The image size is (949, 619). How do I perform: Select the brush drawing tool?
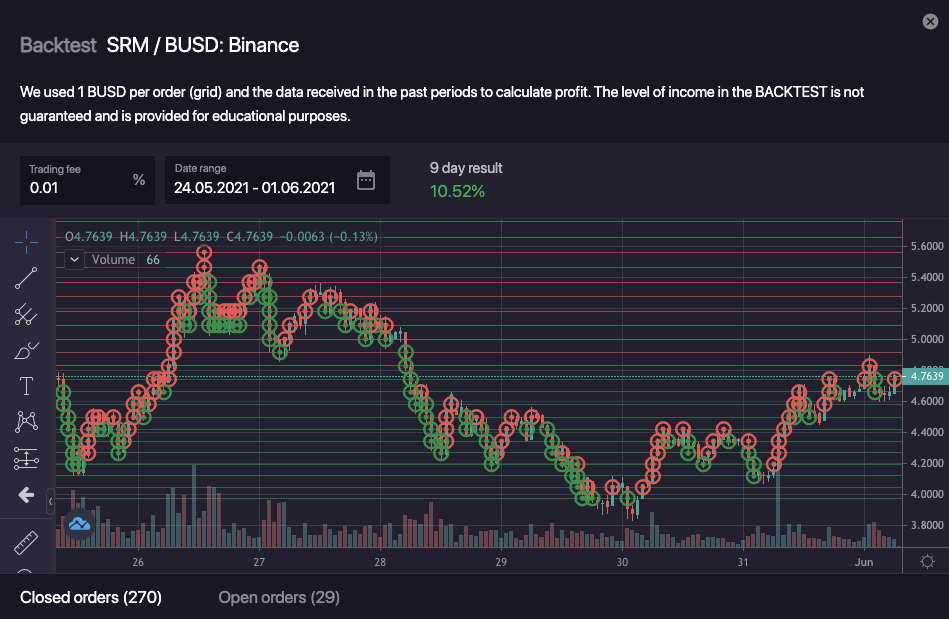click(x=27, y=351)
